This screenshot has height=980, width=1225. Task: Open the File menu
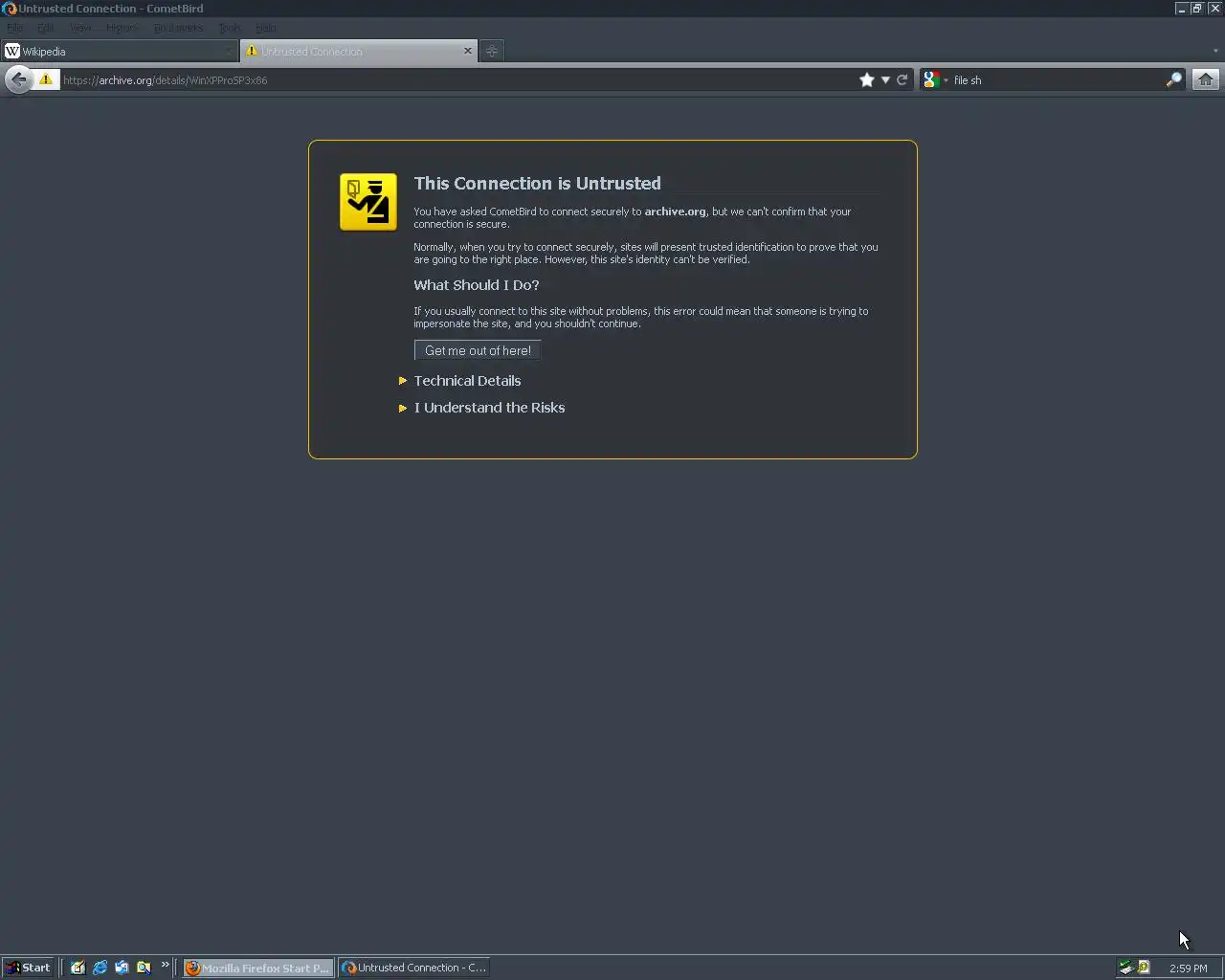(14, 28)
